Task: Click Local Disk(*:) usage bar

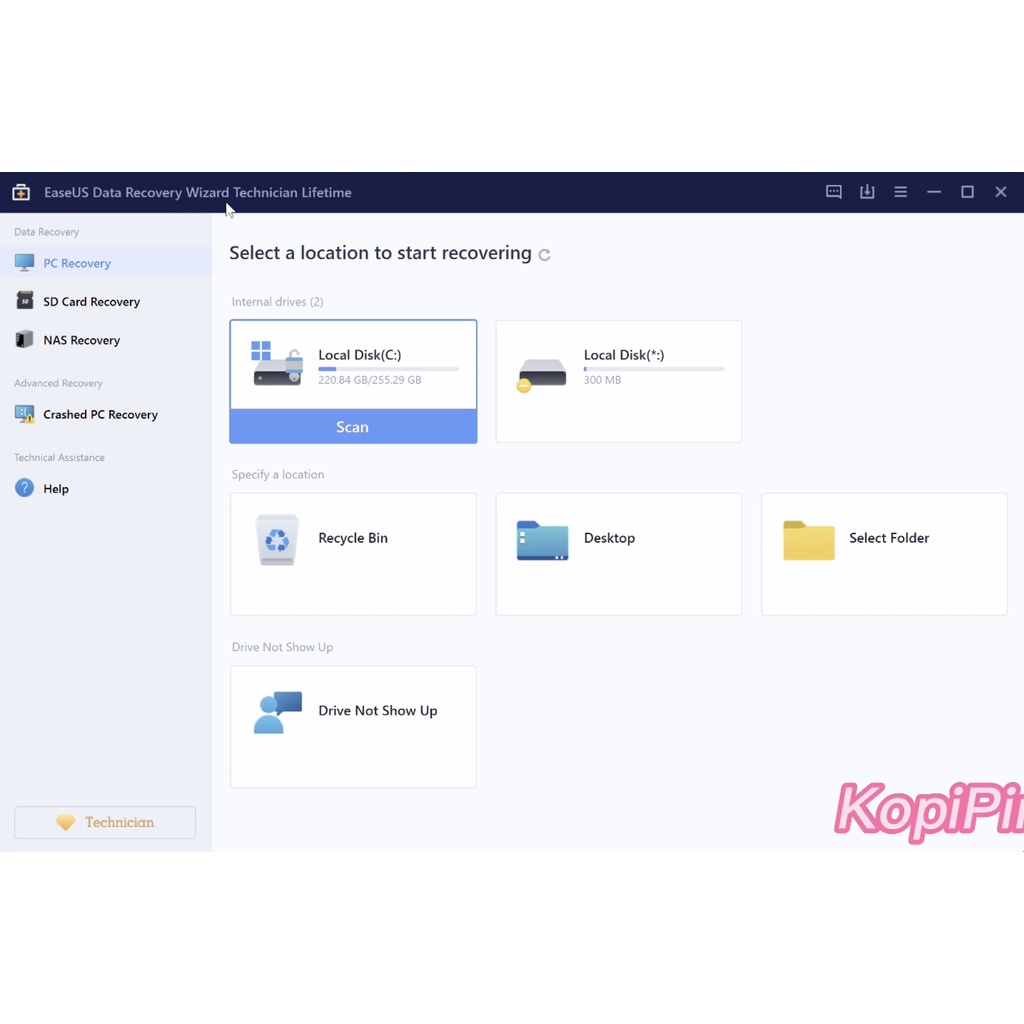Action: (654, 369)
